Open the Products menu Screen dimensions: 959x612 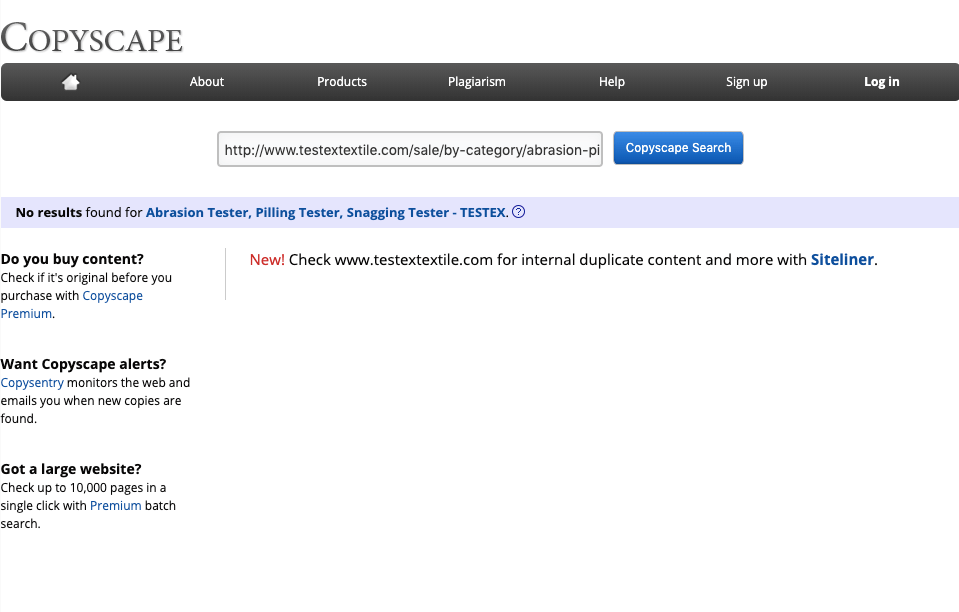[342, 82]
